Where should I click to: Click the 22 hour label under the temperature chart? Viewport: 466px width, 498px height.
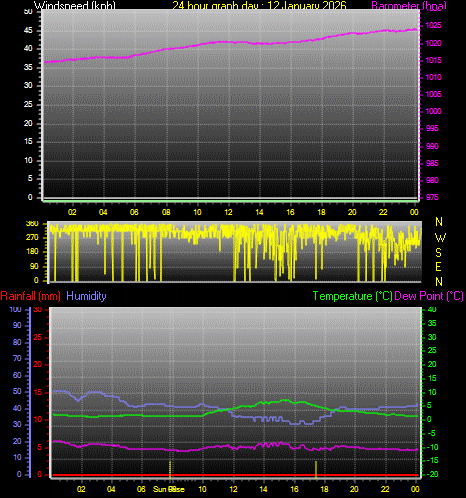[385, 489]
